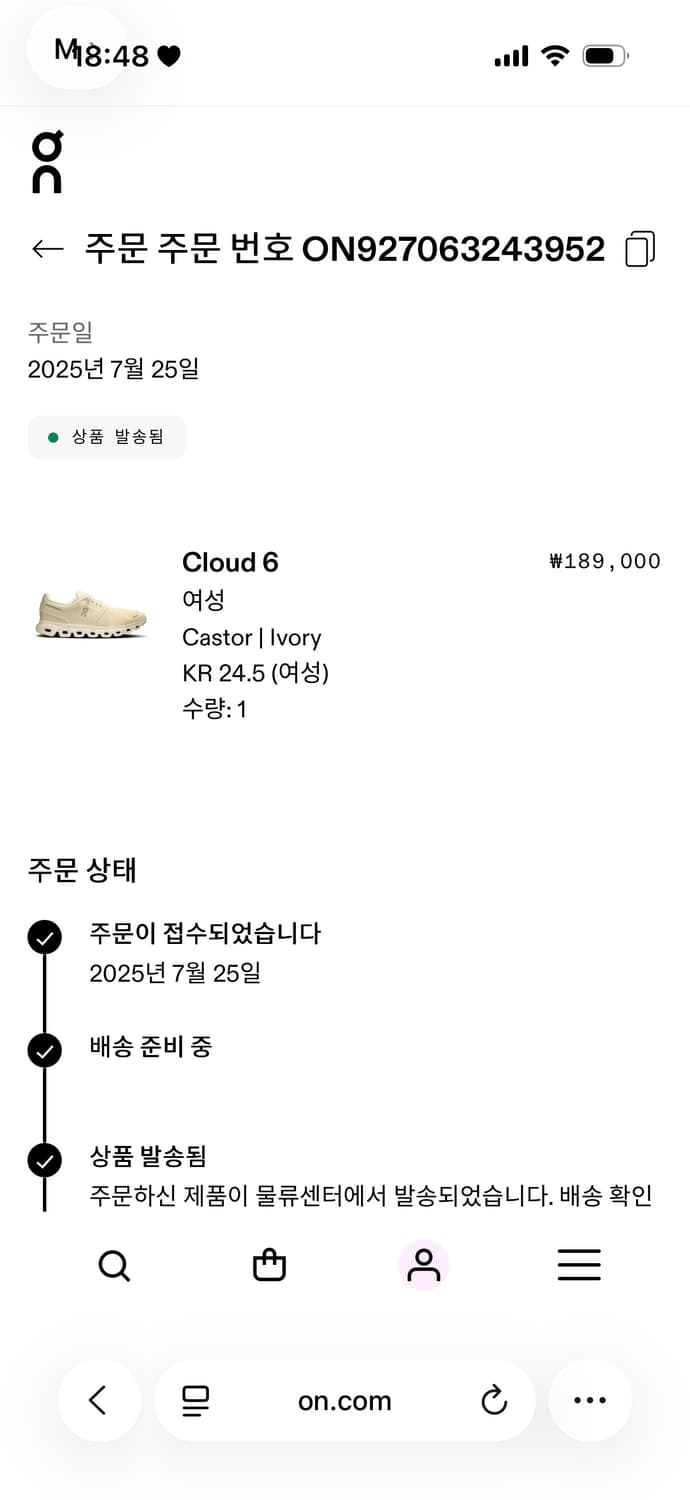The width and height of the screenshot is (690, 1500).
Task: Open the Cloud 6 product thumbnail
Action: [90, 614]
